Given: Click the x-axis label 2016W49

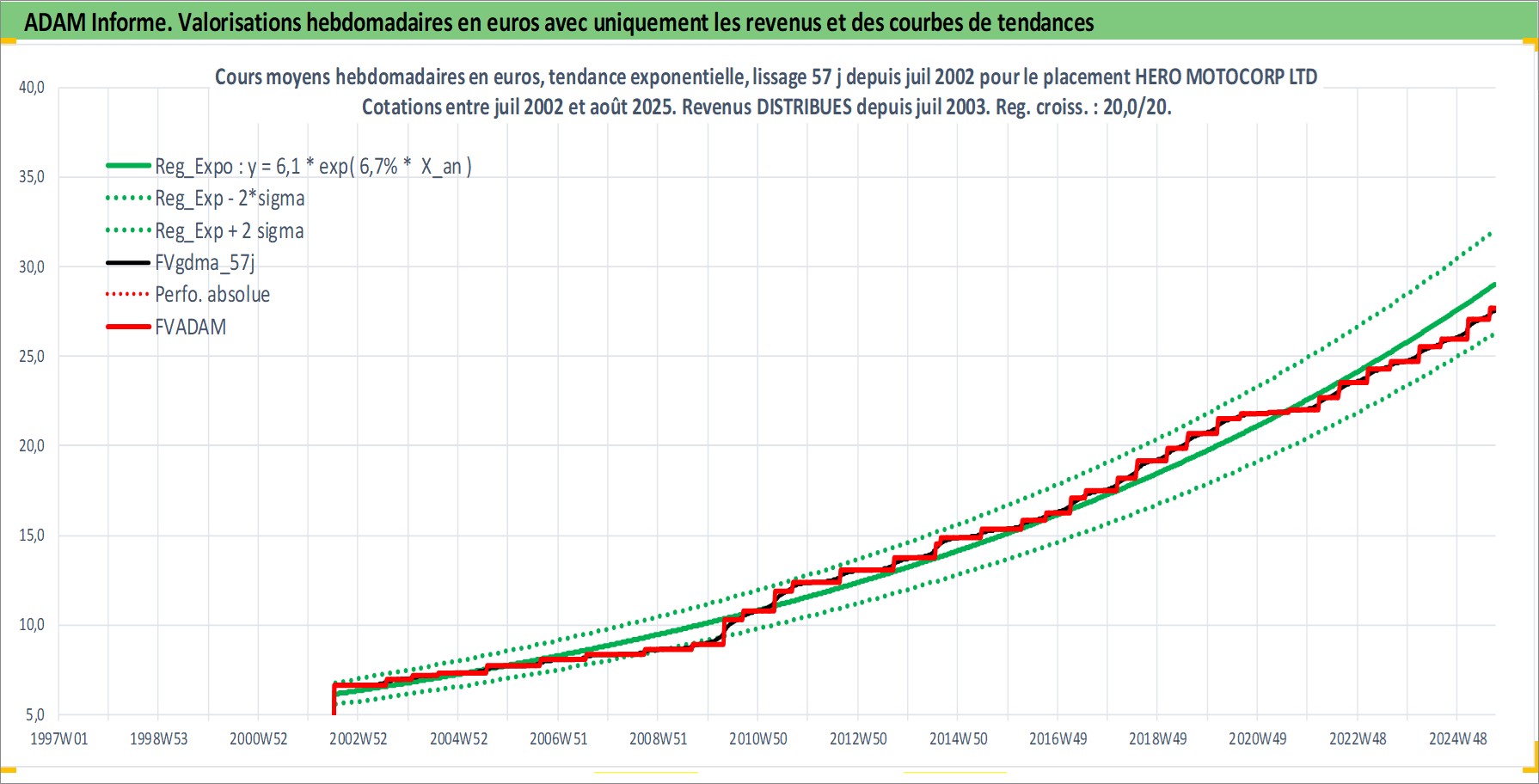Looking at the screenshot, I should point(1058,738).
